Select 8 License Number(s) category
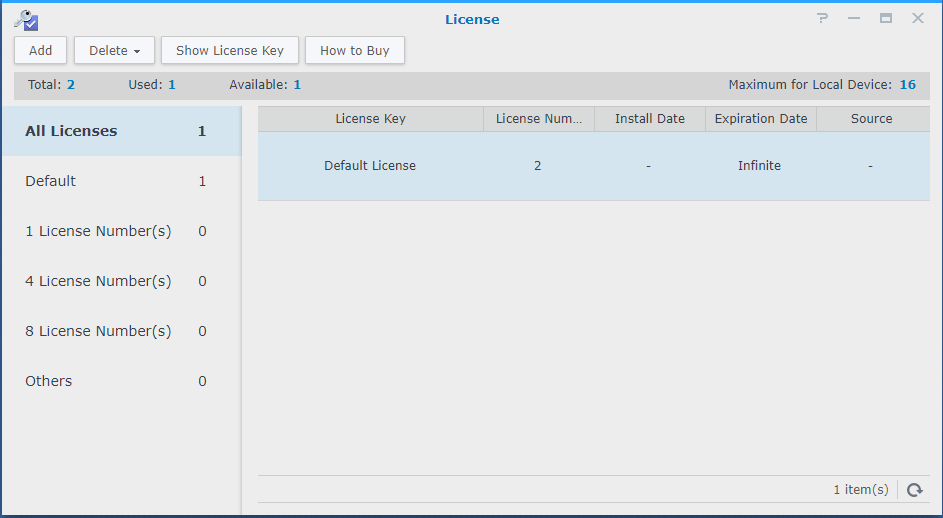943x518 pixels. tap(121, 331)
